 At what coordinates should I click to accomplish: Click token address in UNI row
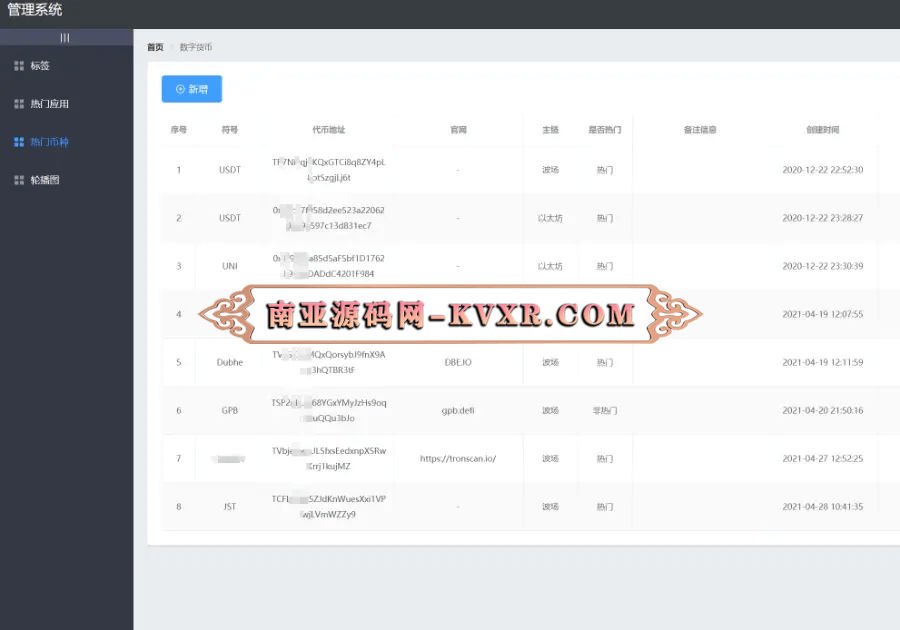[328, 266]
